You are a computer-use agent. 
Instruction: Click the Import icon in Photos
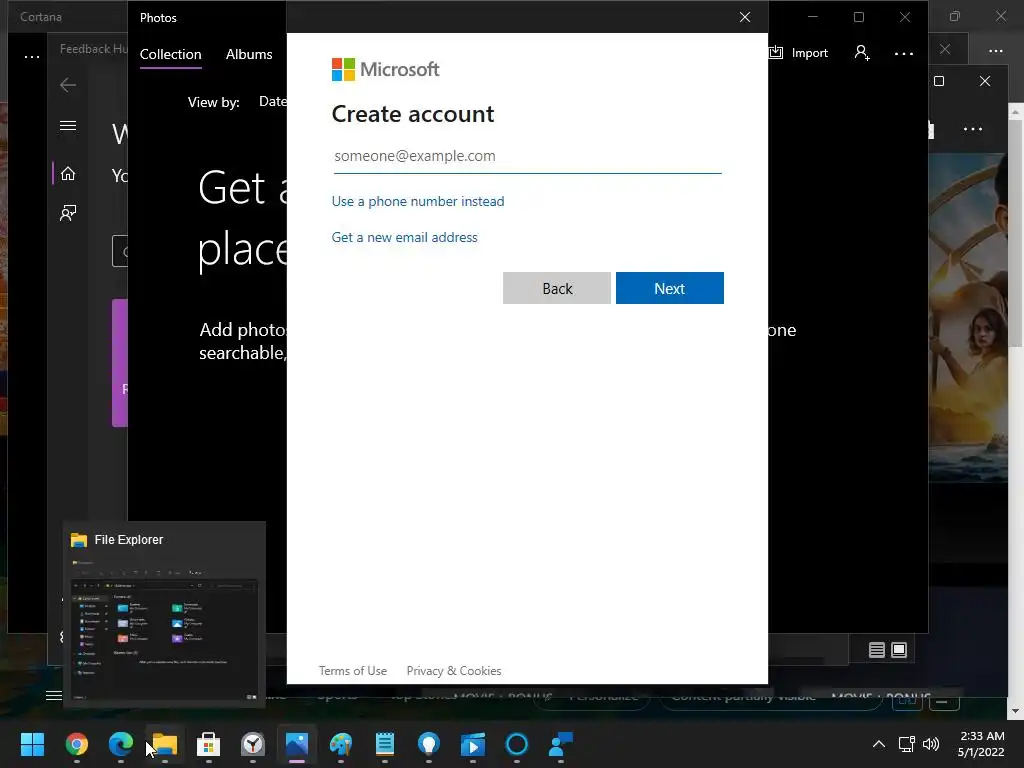[776, 53]
